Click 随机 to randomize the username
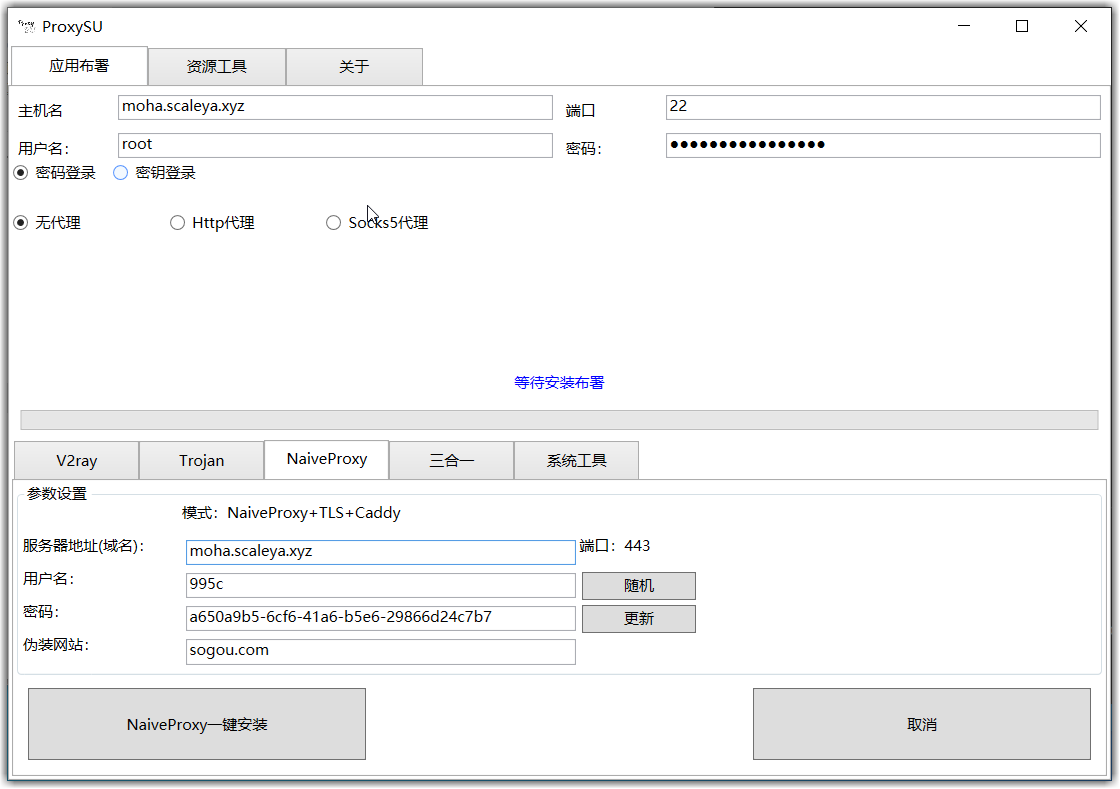1120x789 pixels. (x=638, y=585)
